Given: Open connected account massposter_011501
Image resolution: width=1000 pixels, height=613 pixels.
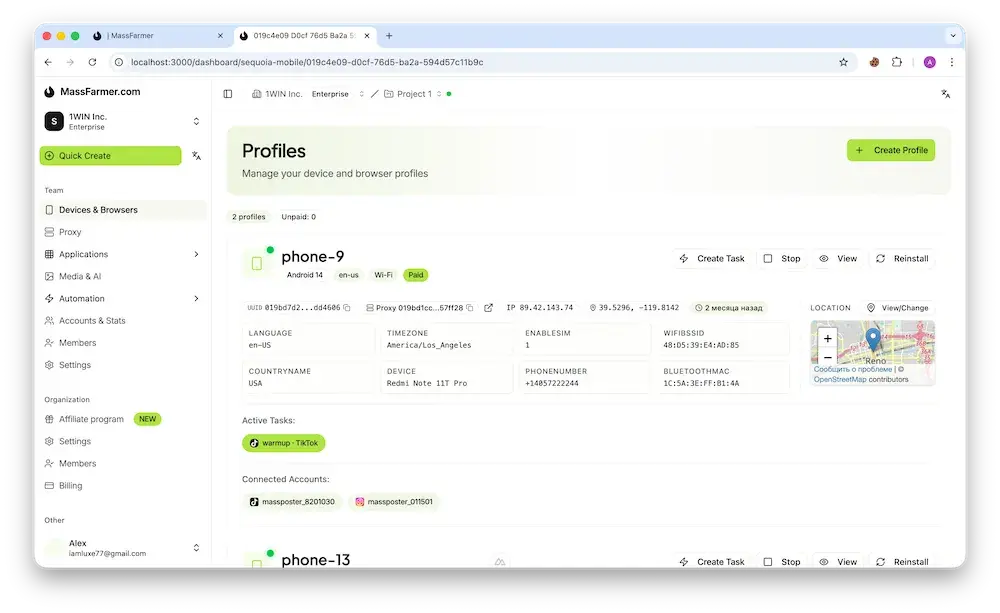Looking at the screenshot, I should 394,502.
